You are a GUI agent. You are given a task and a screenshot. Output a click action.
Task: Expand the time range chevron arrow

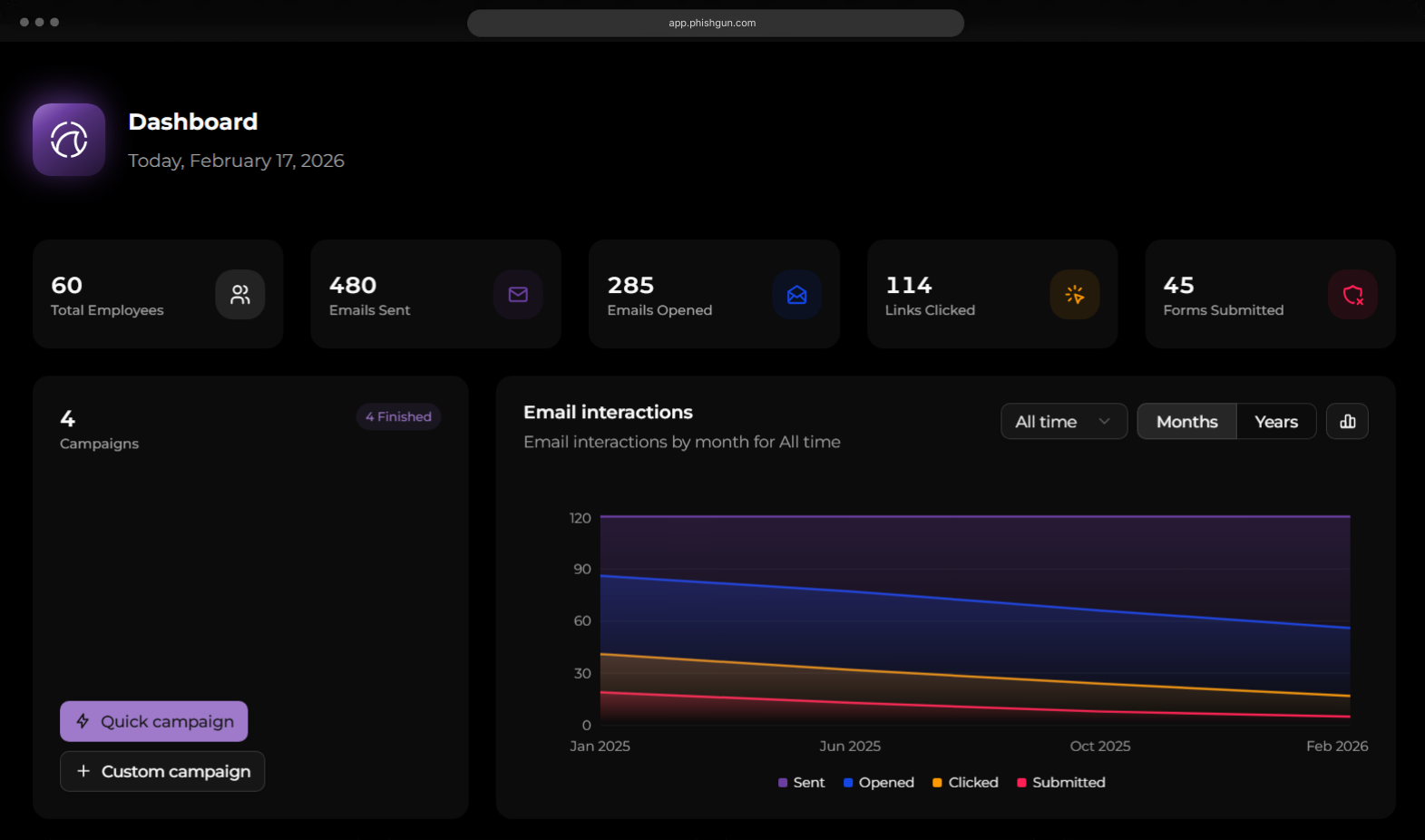tap(1104, 421)
